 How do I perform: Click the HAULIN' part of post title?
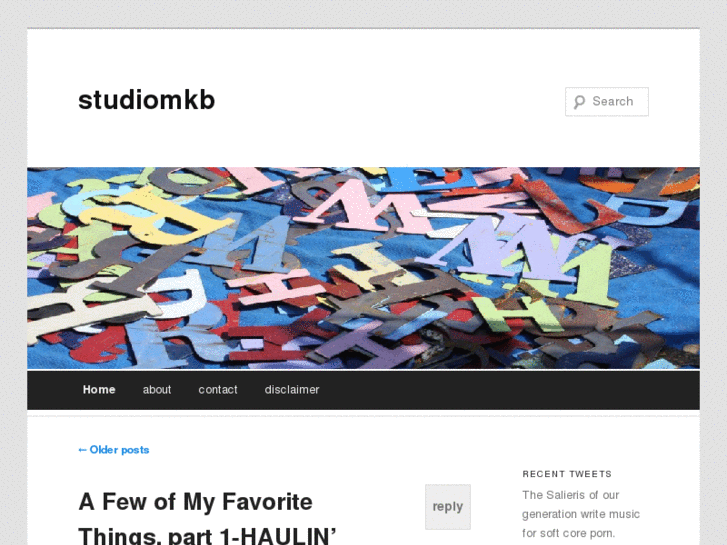289,536
